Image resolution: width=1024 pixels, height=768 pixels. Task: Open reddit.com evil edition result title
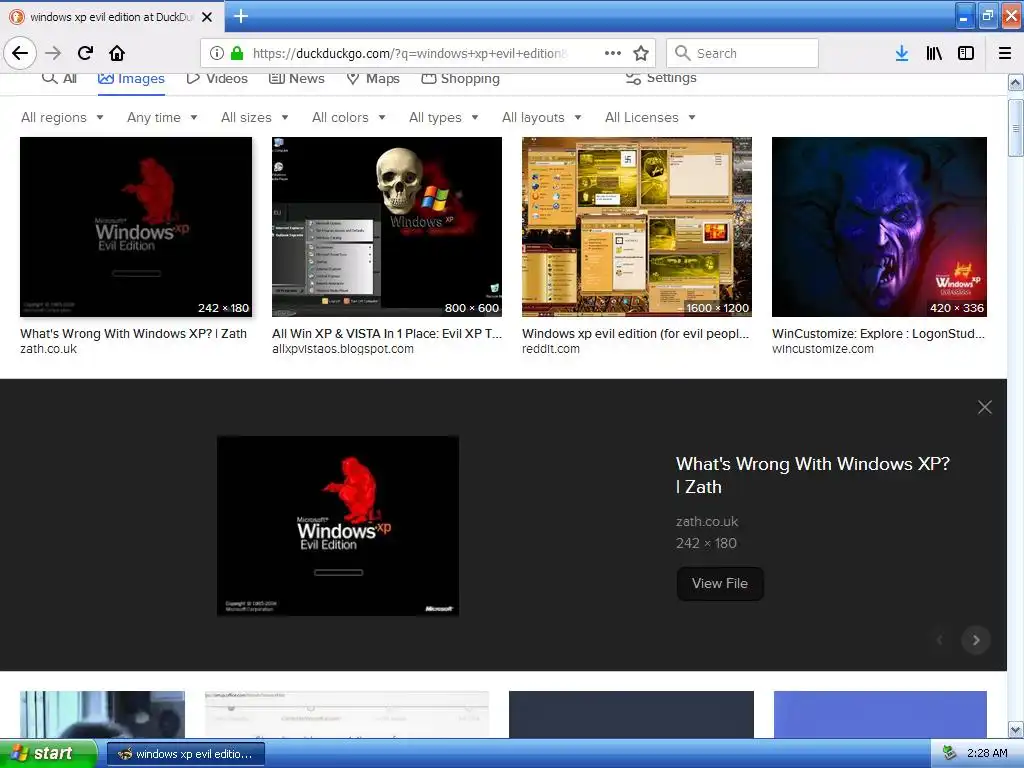point(635,334)
